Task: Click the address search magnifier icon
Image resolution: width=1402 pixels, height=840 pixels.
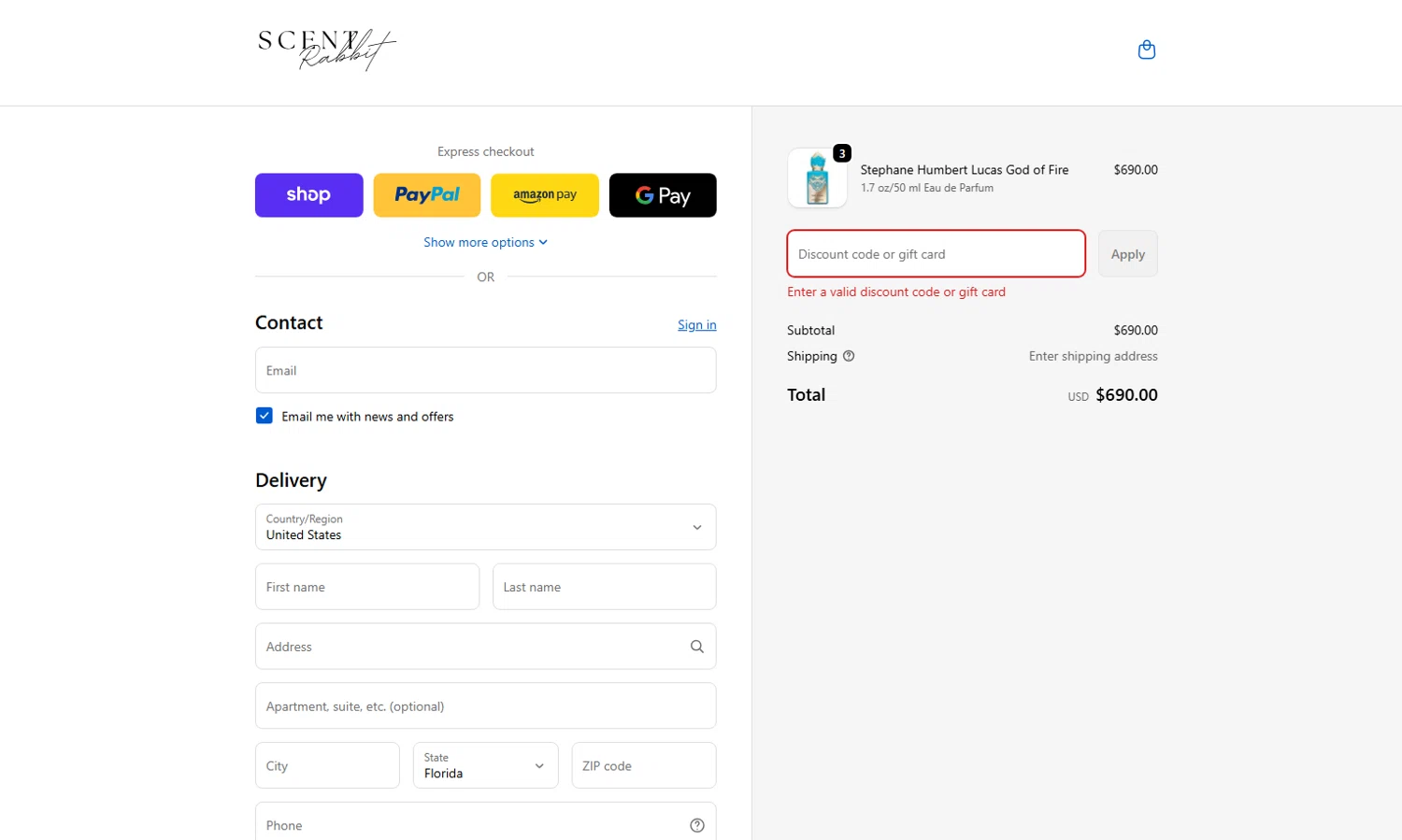Action: 696,647
